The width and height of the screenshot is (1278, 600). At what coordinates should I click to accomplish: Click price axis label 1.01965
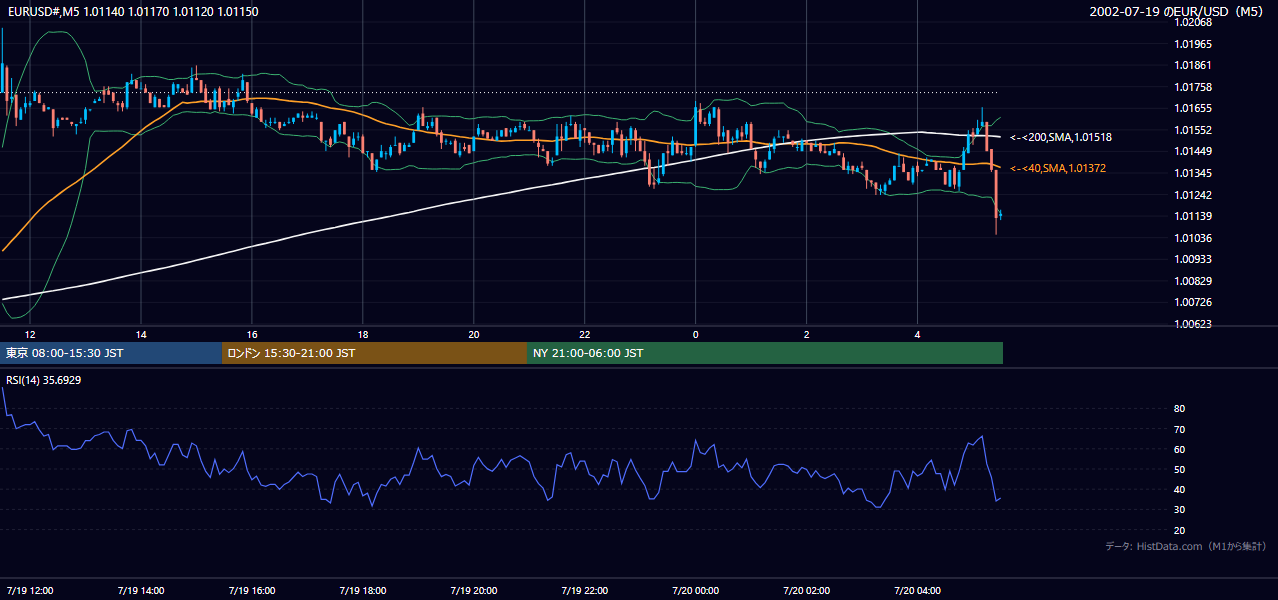[1193, 44]
